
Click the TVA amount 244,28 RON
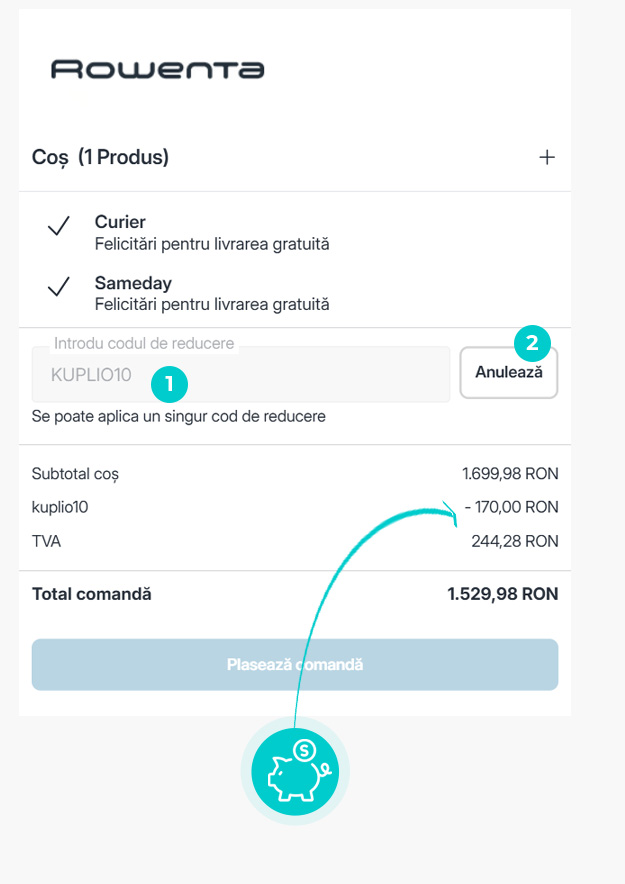tap(514, 541)
